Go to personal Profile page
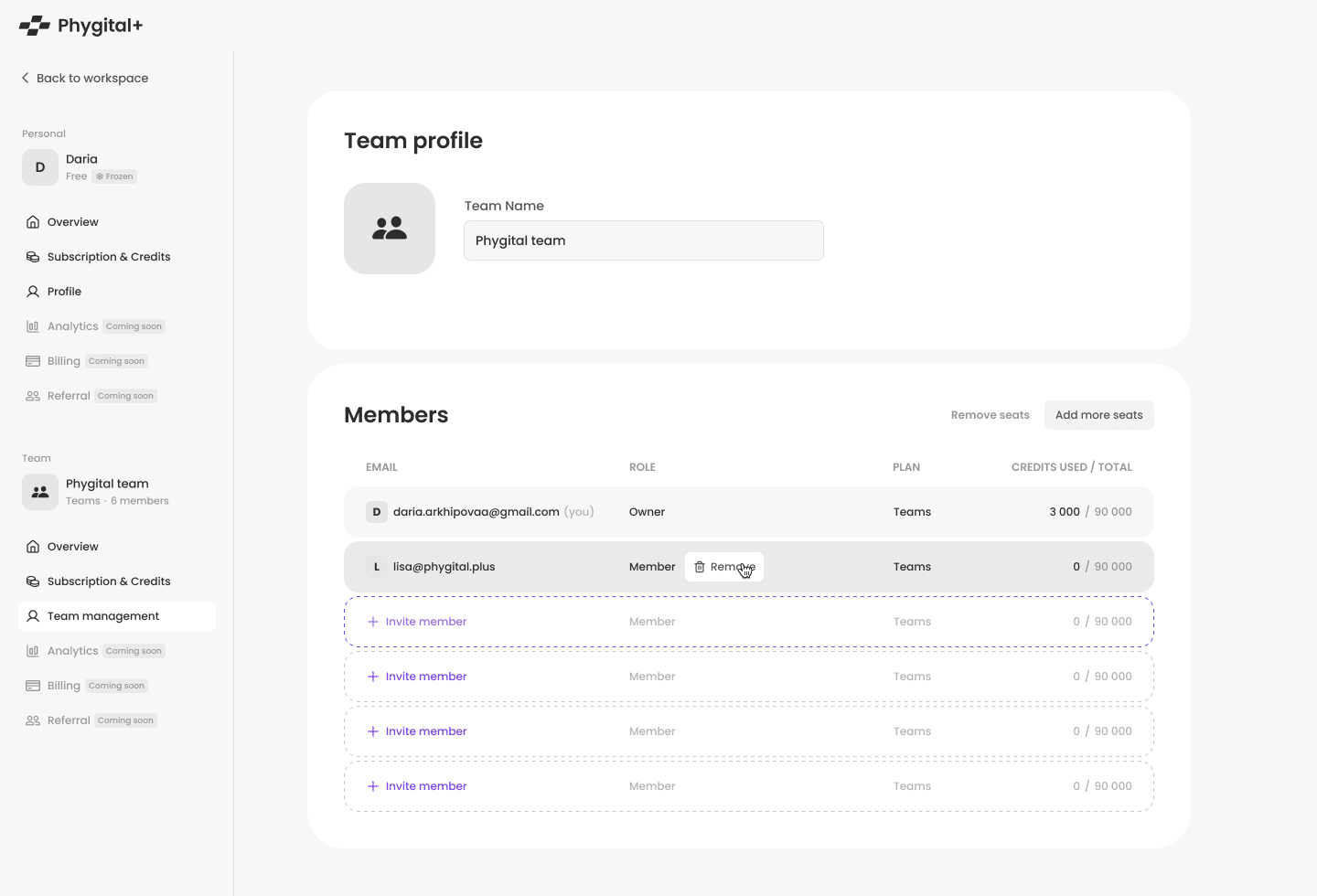 (x=64, y=292)
